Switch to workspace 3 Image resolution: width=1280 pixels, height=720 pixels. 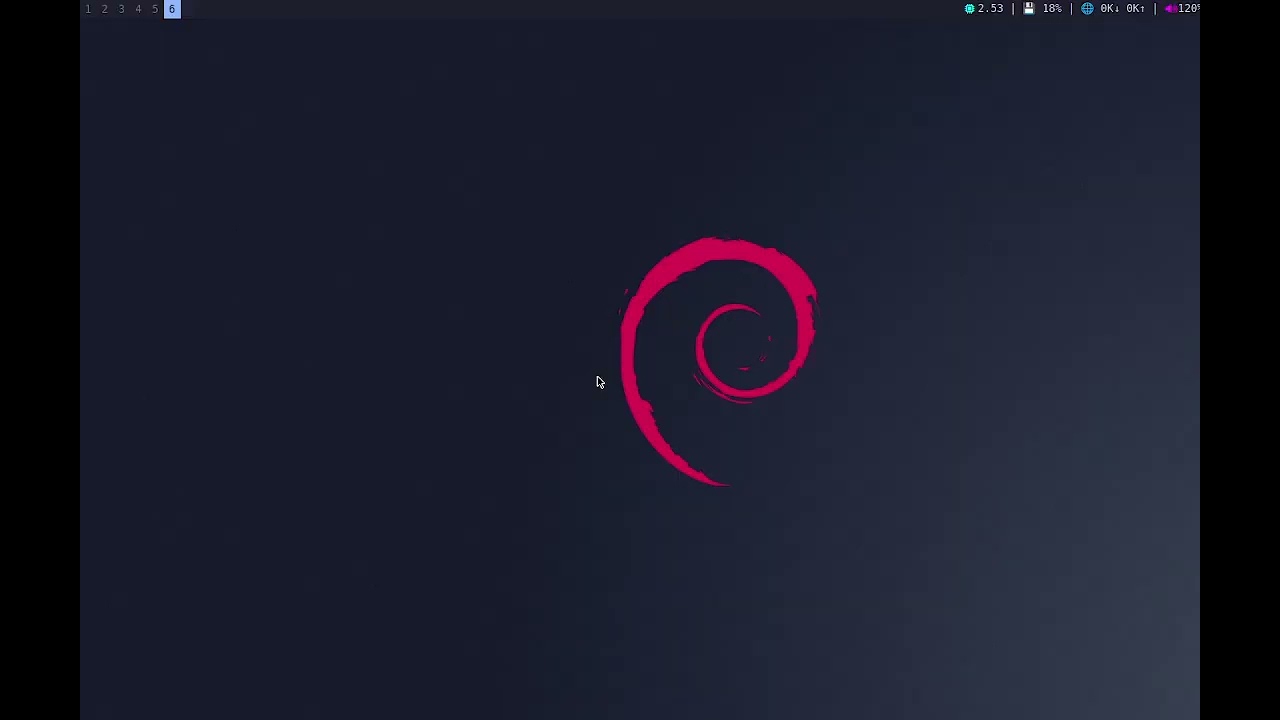[122, 9]
